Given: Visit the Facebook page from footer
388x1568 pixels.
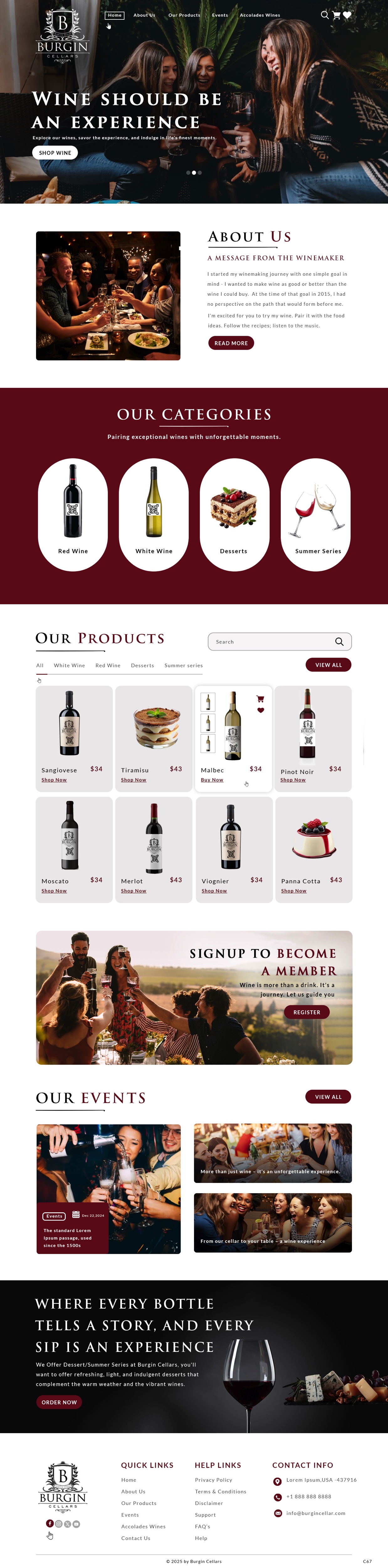Looking at the screenshot, I should (50, 1523).
